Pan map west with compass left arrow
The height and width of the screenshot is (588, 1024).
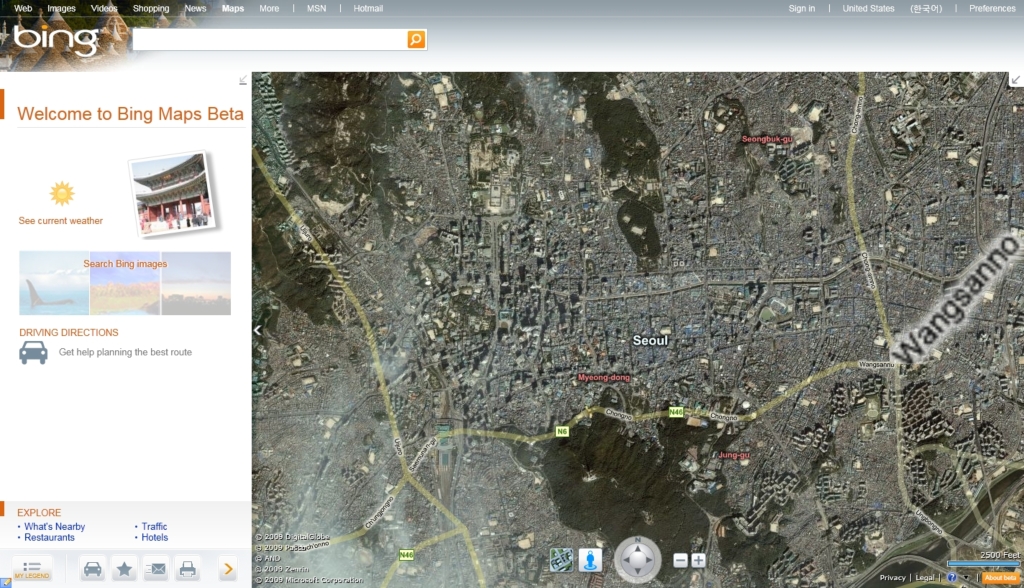(x=626, y=560)
